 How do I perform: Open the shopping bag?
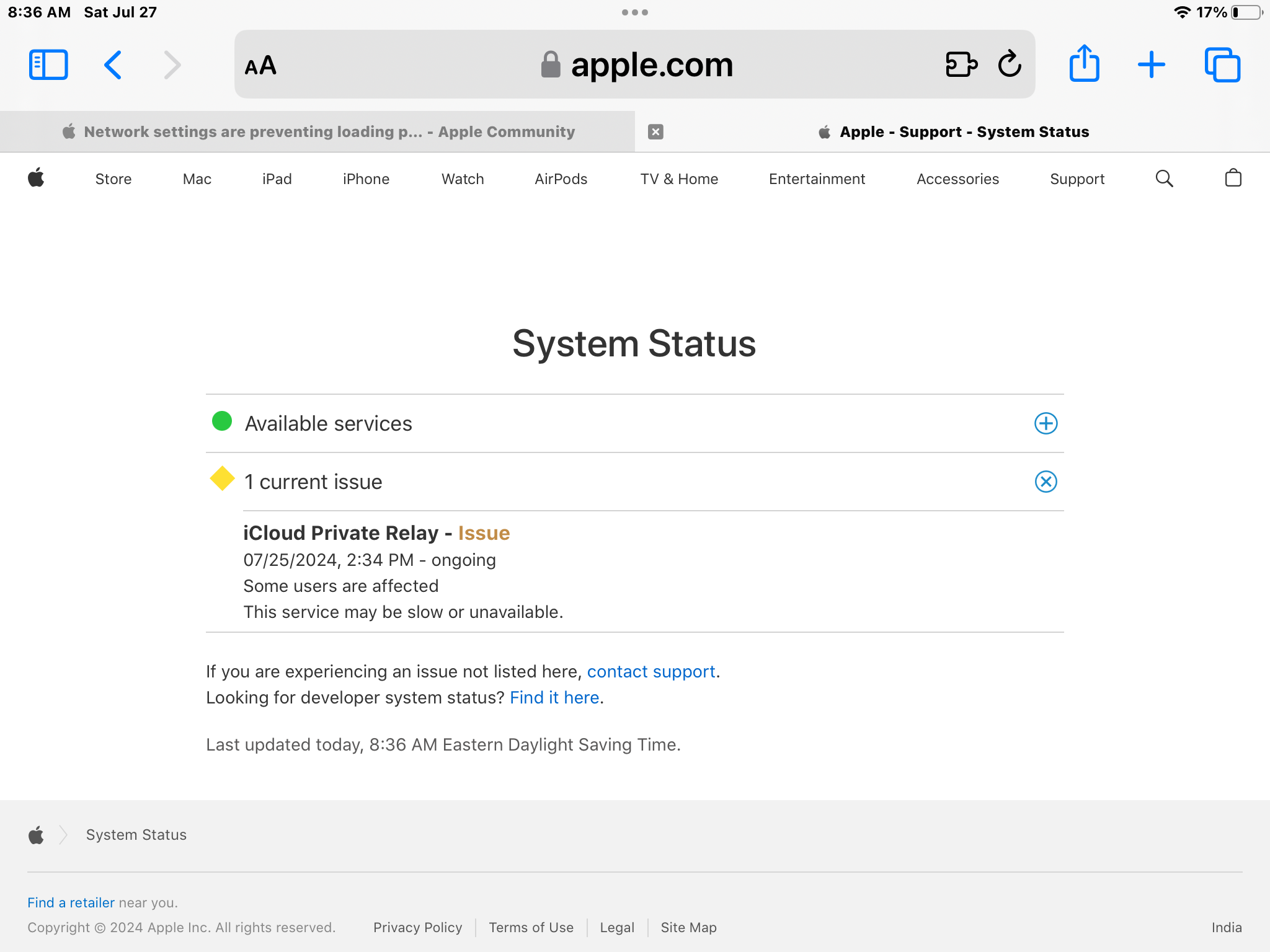pos(1233,178)
